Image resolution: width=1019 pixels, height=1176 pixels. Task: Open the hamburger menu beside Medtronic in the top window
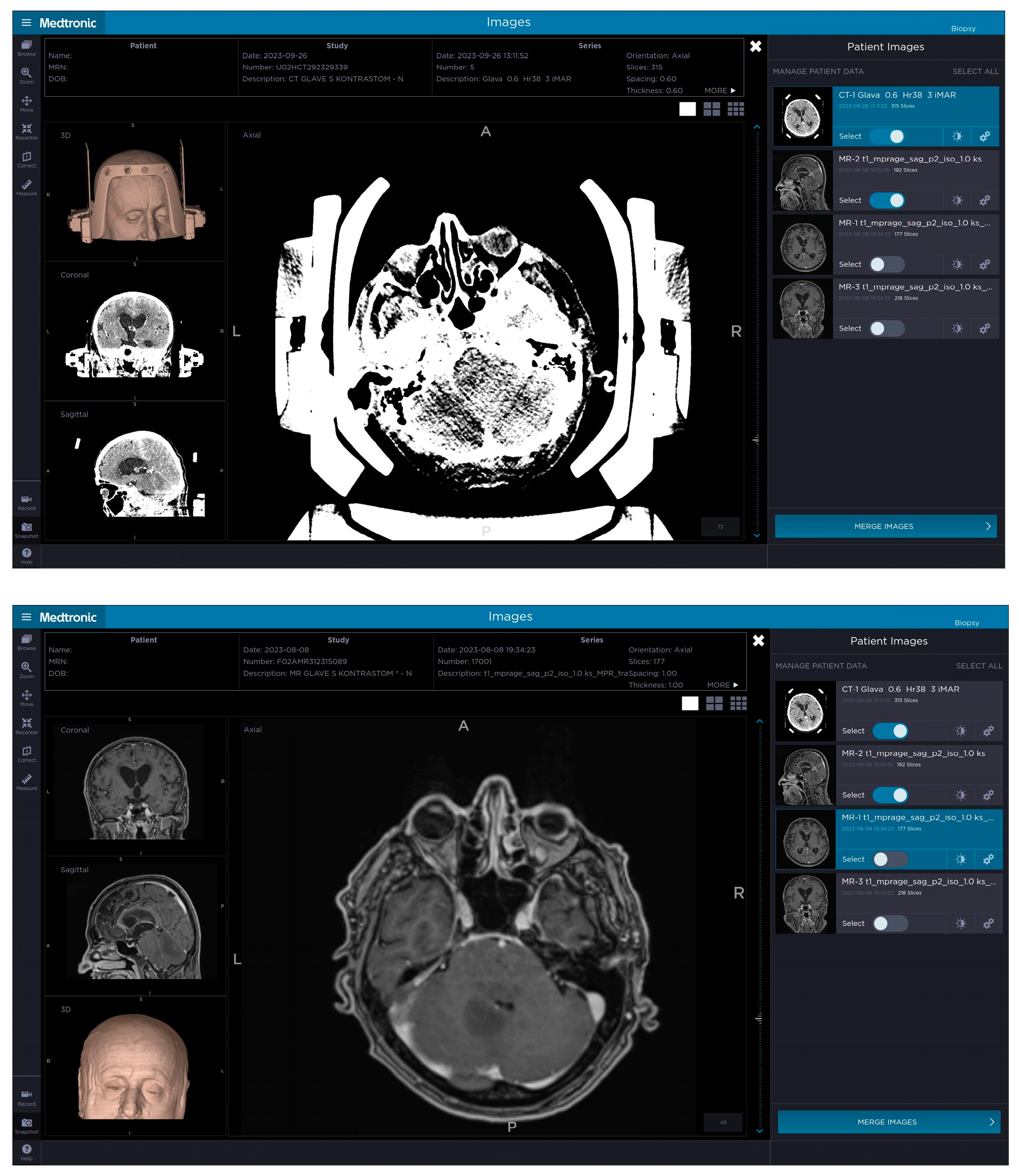pyautogui.click(x=26, y=23)
